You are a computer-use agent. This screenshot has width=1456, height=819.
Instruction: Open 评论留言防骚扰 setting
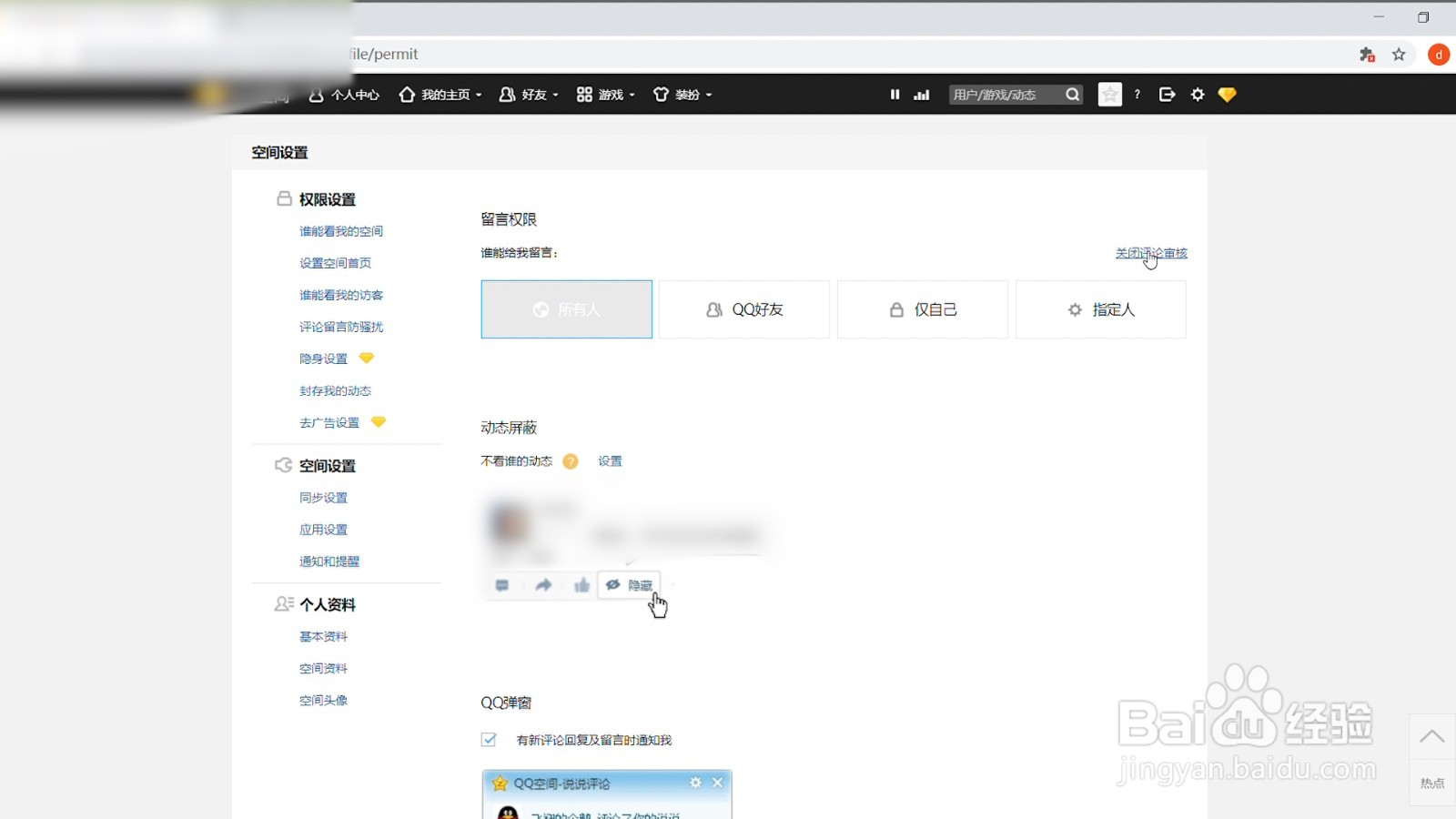341,327
